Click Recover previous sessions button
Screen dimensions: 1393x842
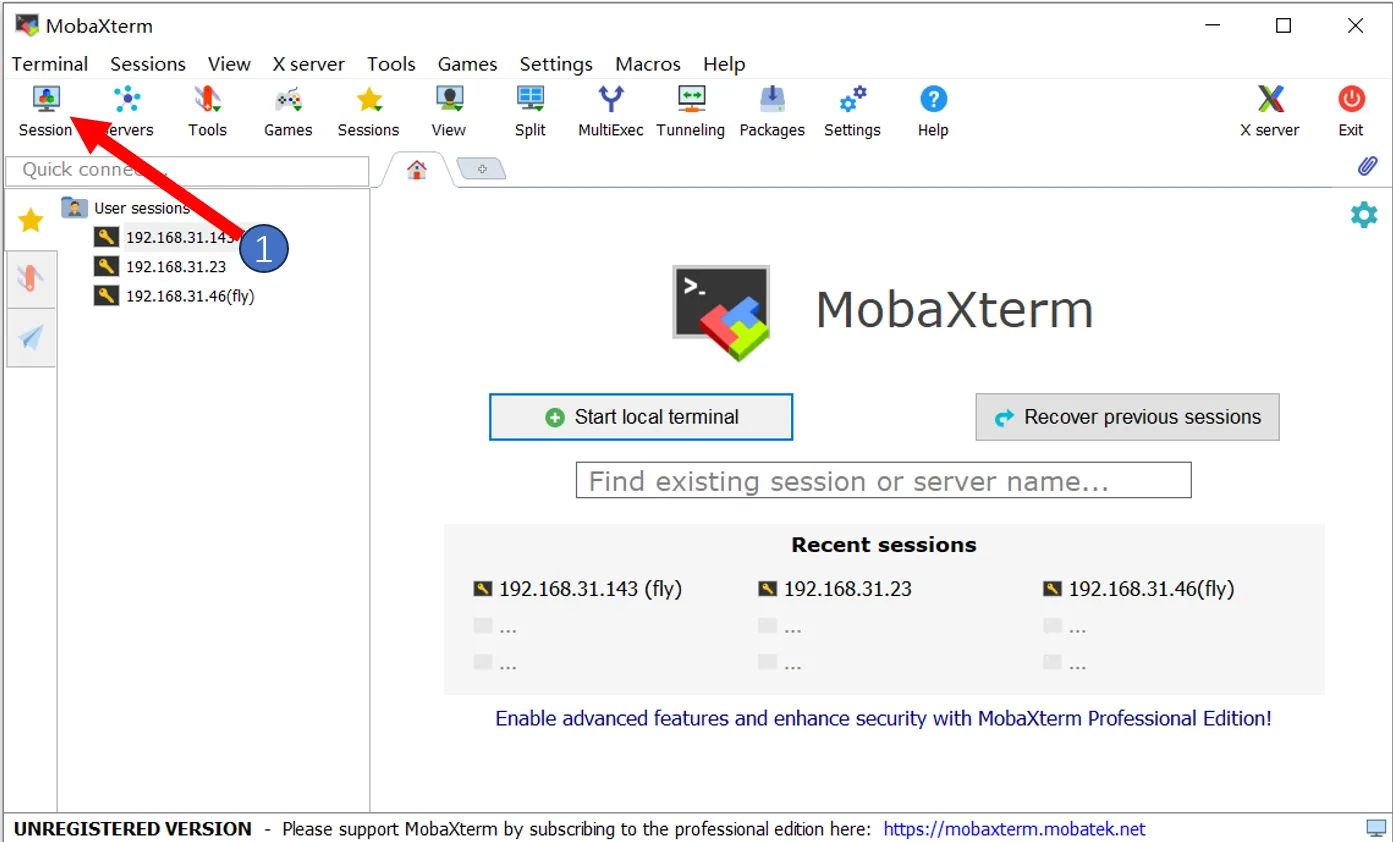[1127, 417]
